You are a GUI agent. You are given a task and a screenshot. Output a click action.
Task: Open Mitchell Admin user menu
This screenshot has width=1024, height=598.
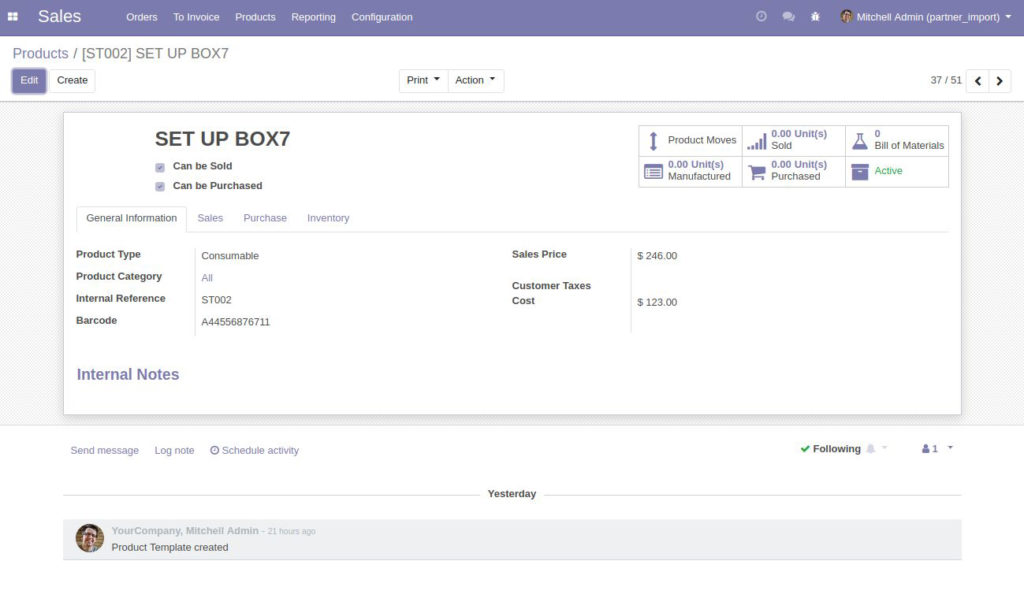pyautogui.click(x=926, y=17)
